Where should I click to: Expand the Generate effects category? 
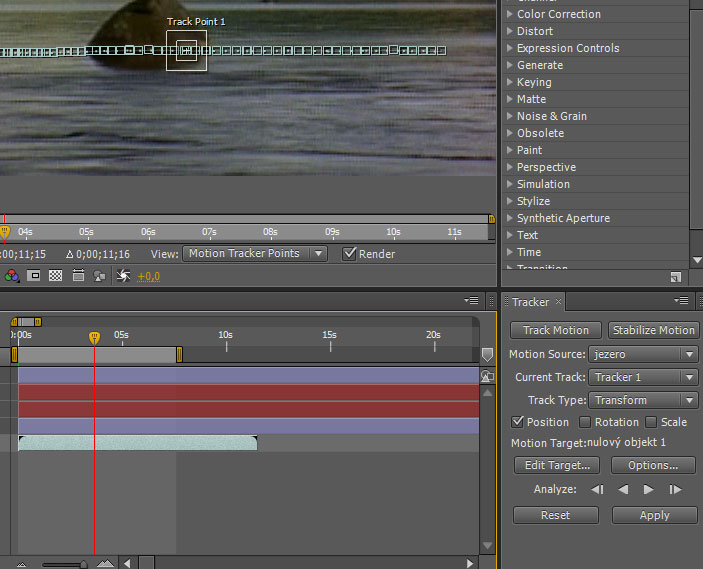[x=509, y=65]
